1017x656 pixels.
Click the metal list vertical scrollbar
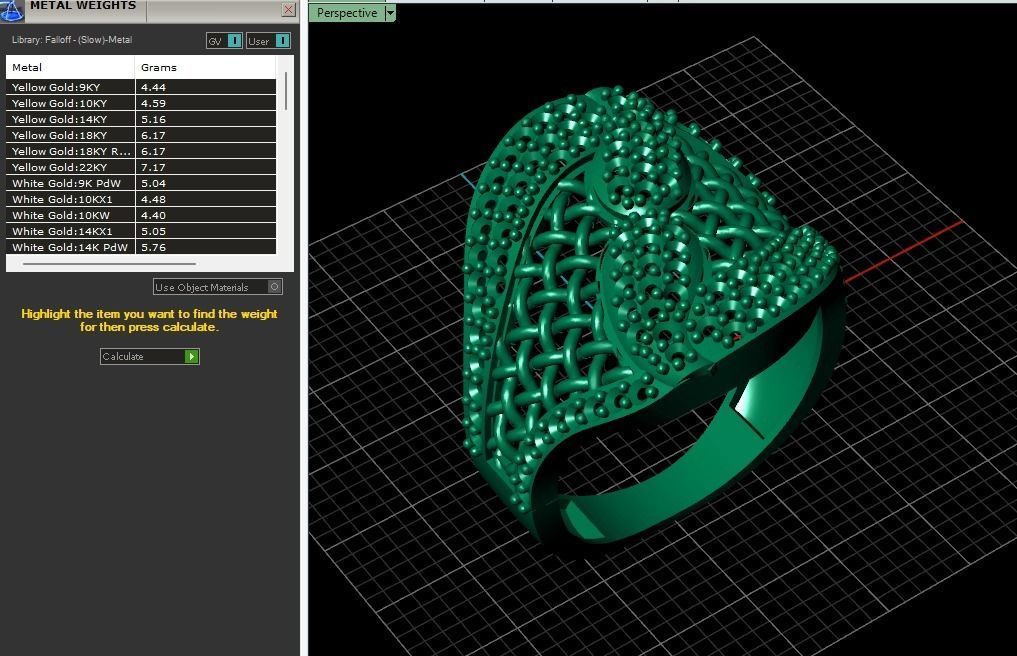[x=285, y=91]
